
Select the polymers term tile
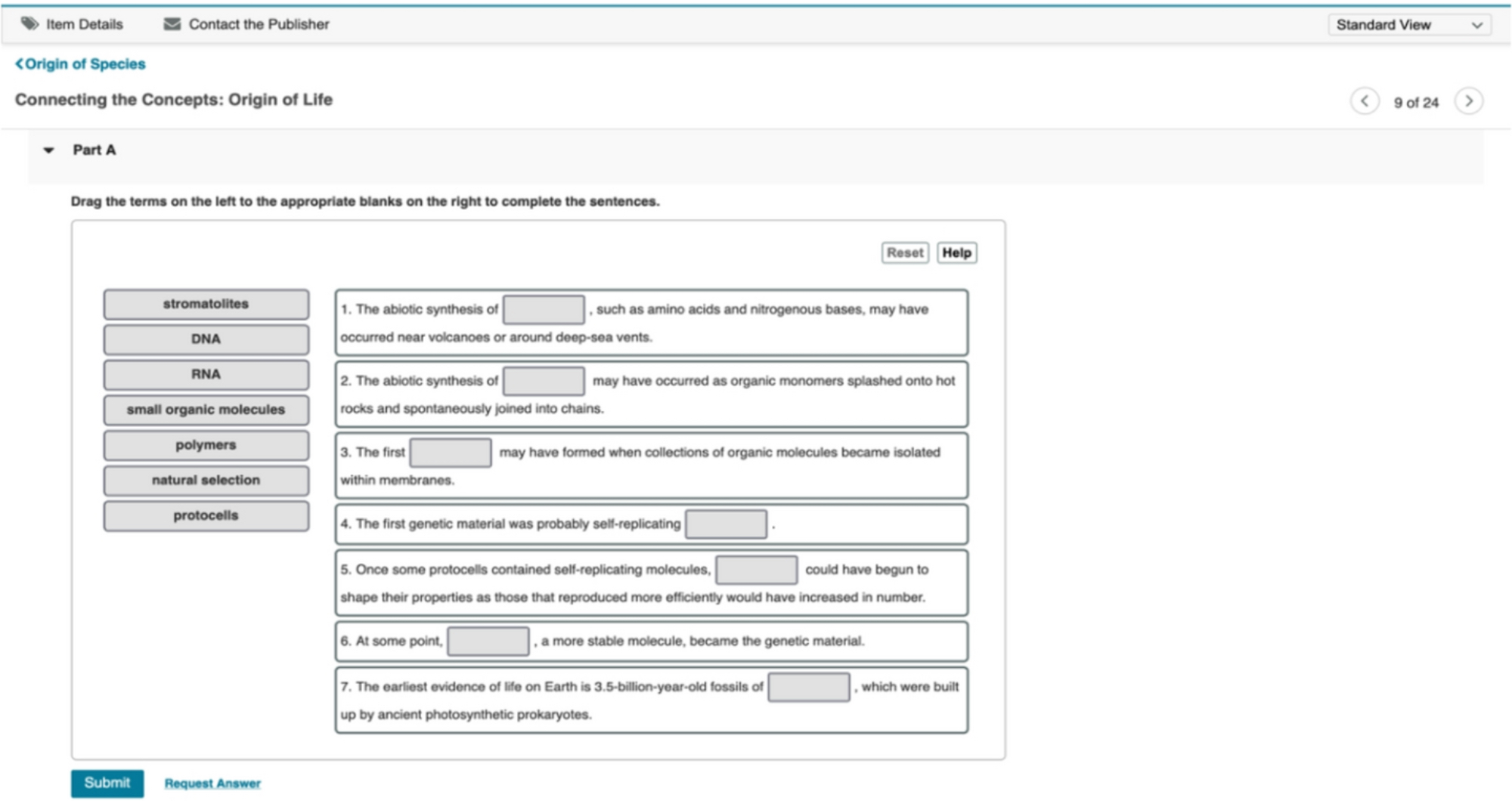206,445
